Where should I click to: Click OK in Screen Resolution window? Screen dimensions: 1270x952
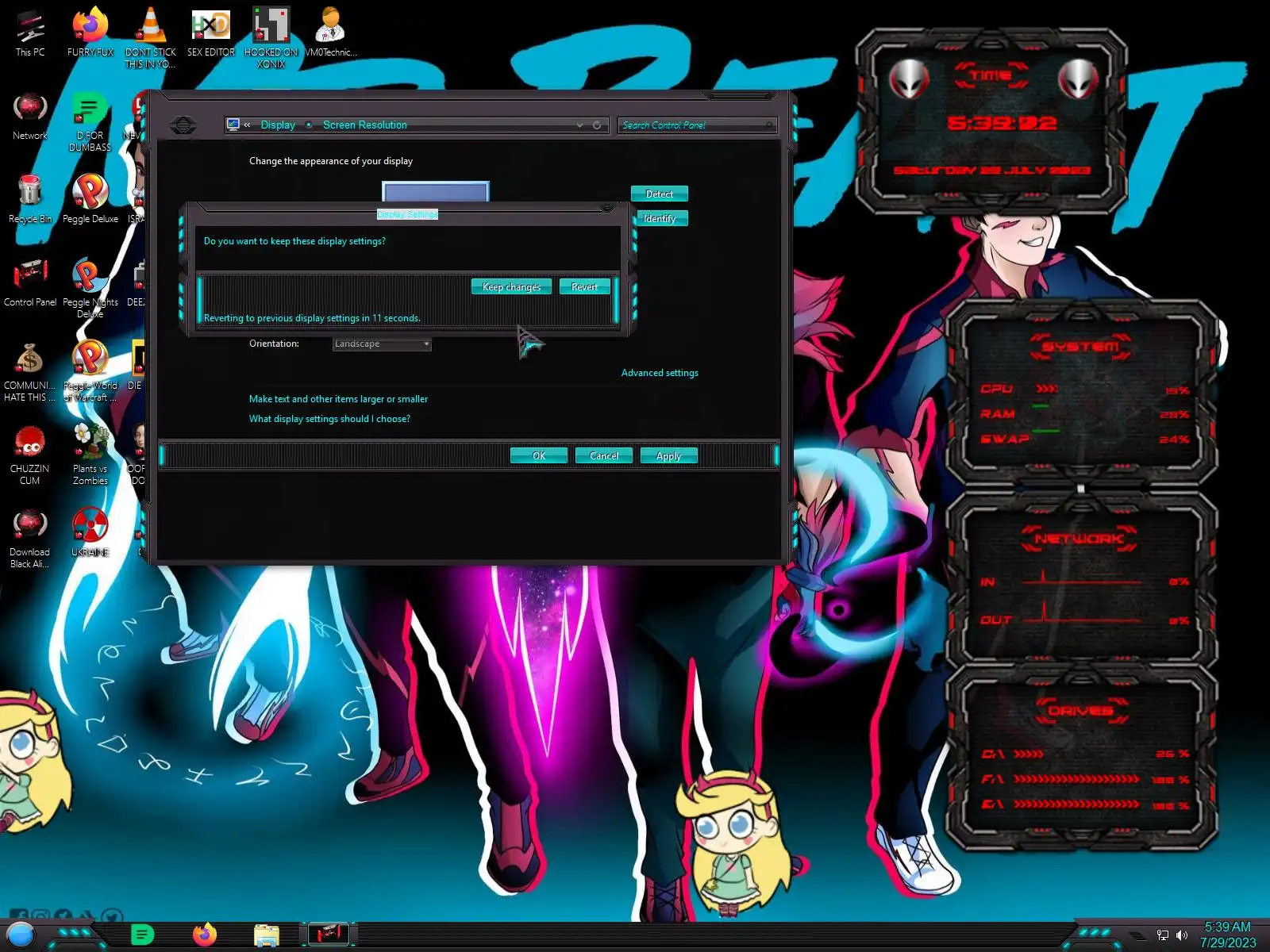[539, 455]
